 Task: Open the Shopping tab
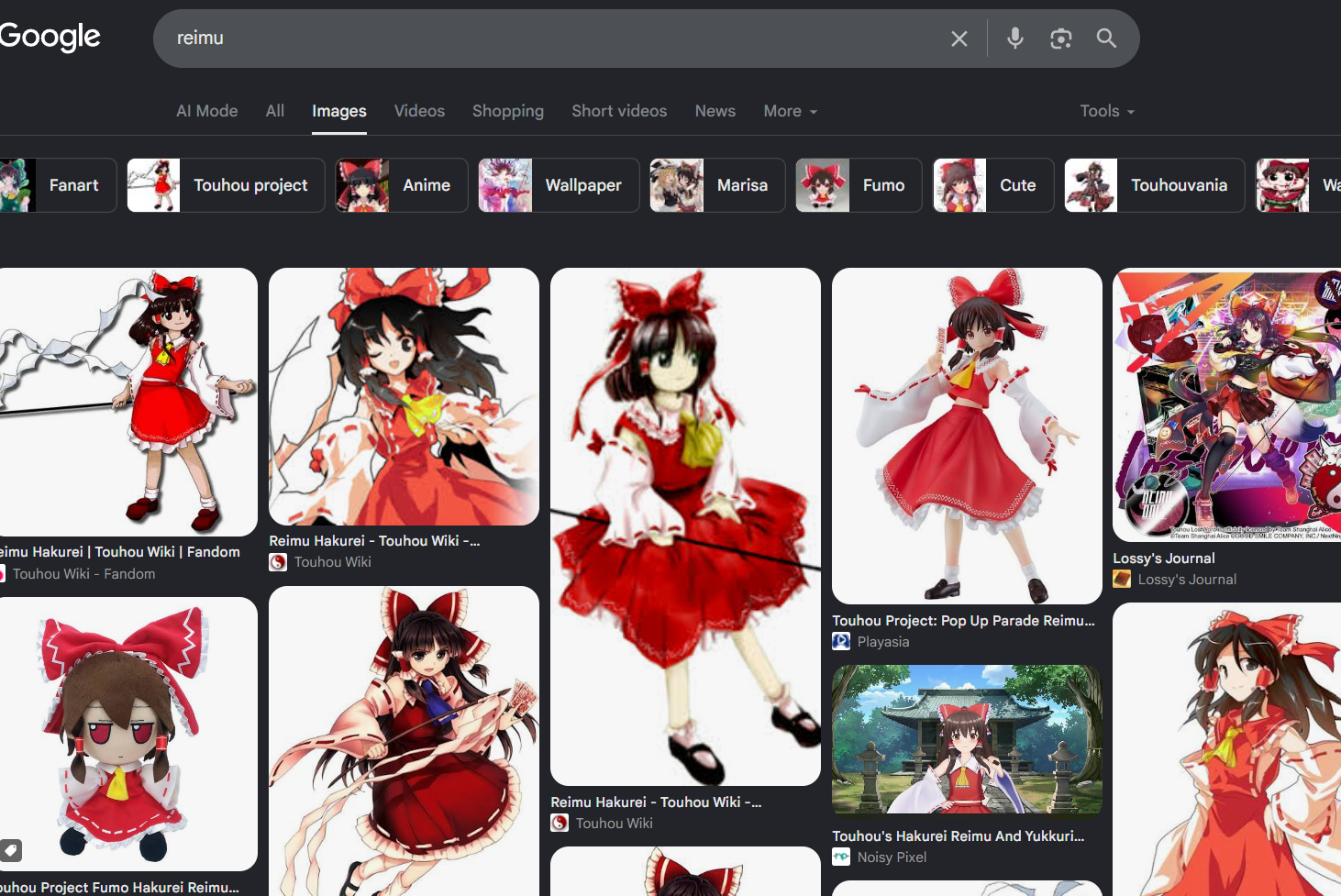pos(508,111)
